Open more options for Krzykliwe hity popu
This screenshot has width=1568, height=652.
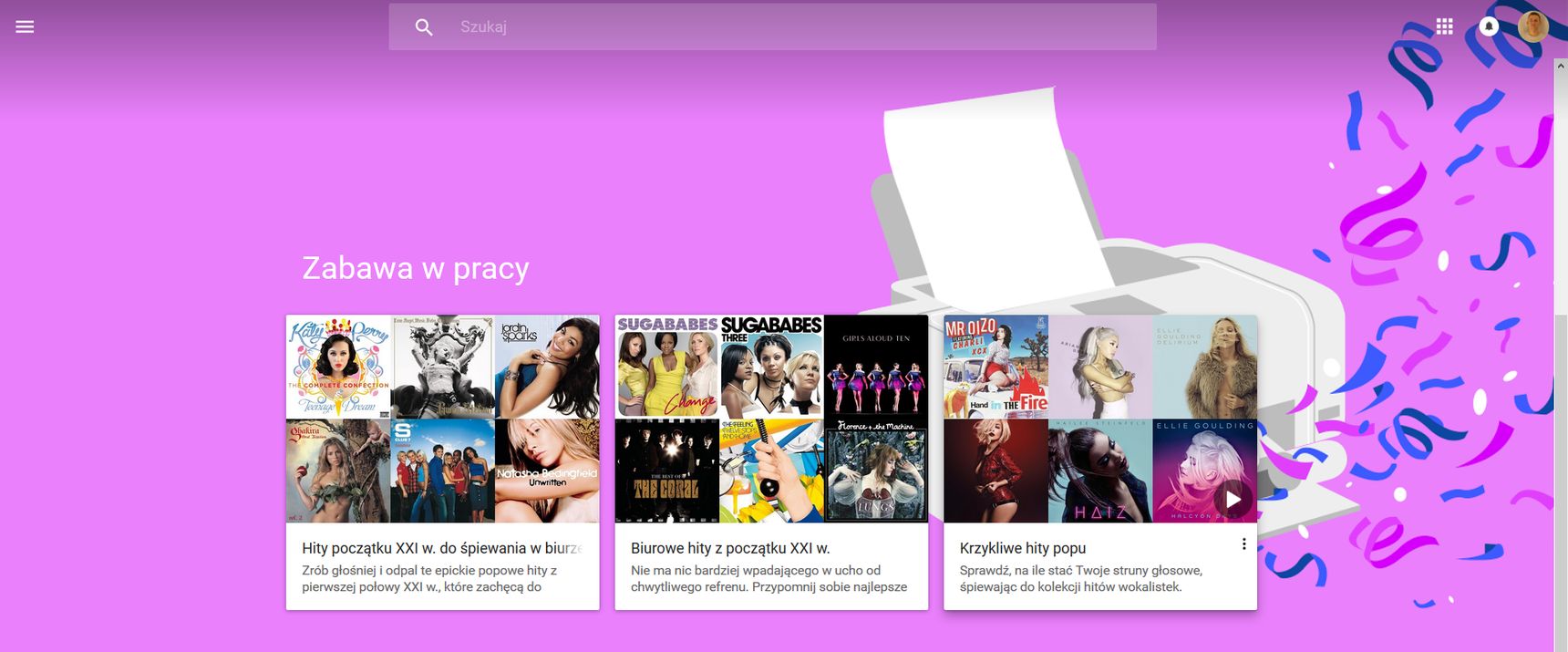[x=1243, y=544]
